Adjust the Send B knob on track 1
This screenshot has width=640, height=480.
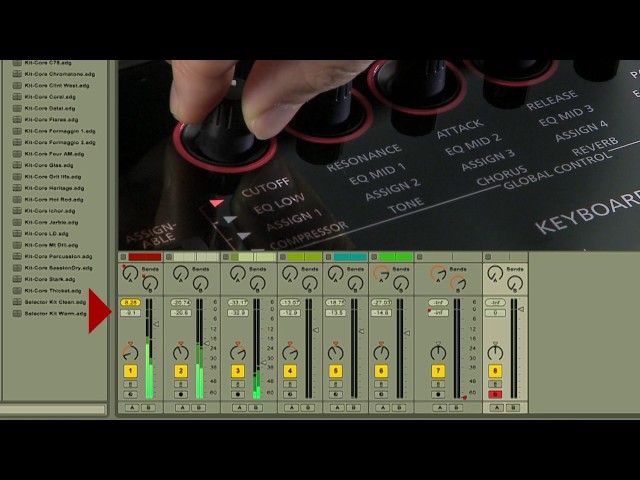click(x=150, y=283)
